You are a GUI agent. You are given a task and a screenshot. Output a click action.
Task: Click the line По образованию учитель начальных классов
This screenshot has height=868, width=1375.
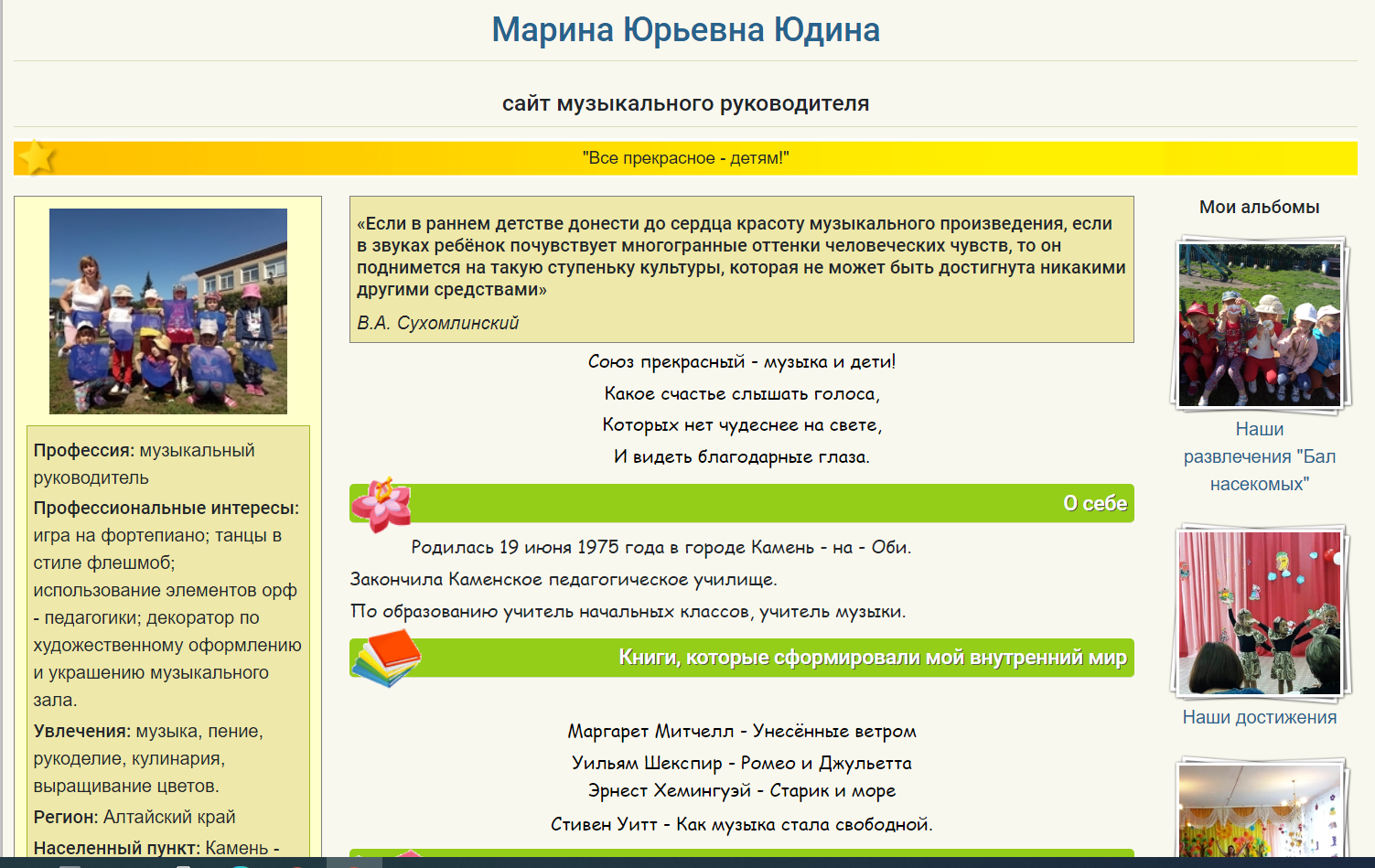coord(628,611)
